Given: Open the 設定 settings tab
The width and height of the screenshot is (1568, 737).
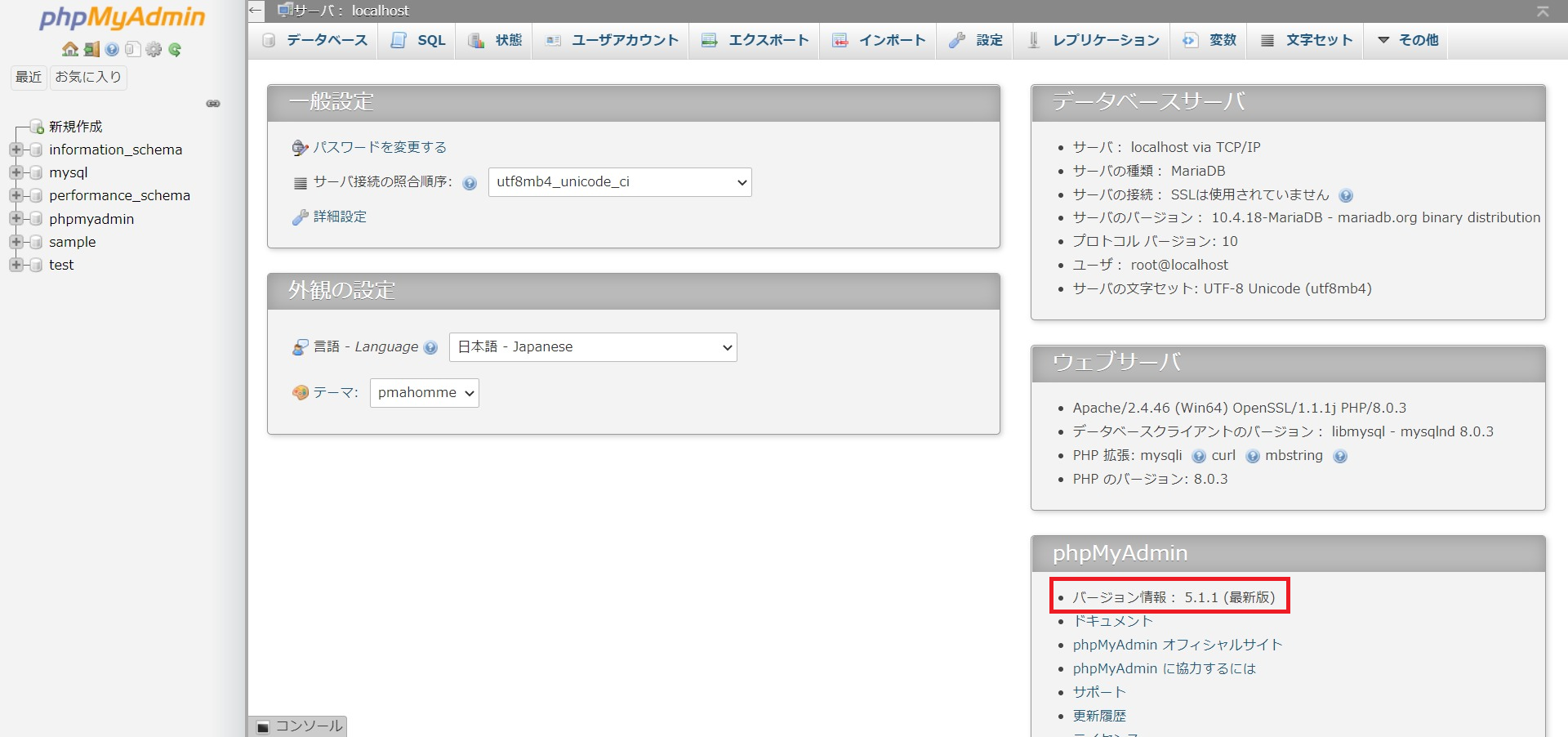Looking at the screenshot, I should pos(976,40).
